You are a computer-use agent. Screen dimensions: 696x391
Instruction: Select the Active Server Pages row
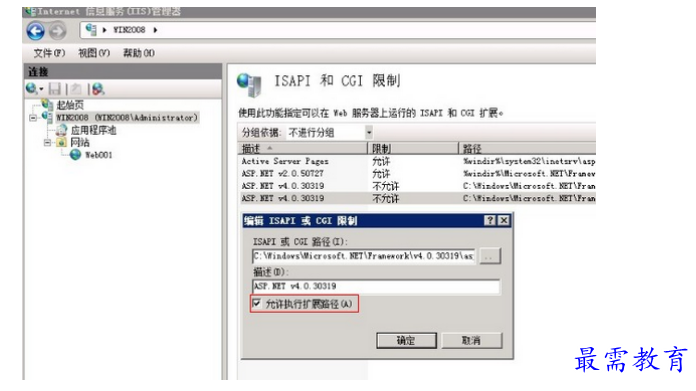pyautogui.click(x=417, y=161)
